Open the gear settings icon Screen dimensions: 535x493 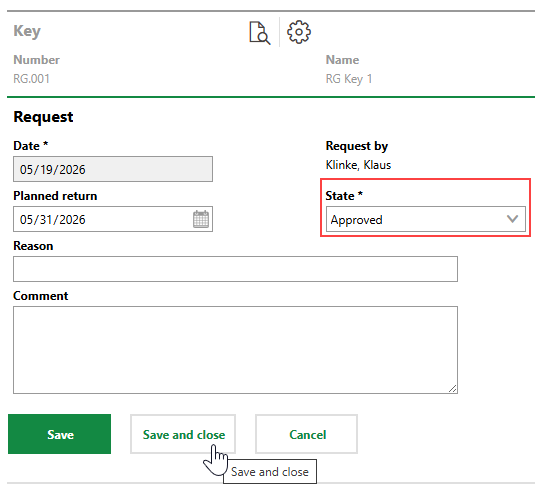[x=299, y=32]
